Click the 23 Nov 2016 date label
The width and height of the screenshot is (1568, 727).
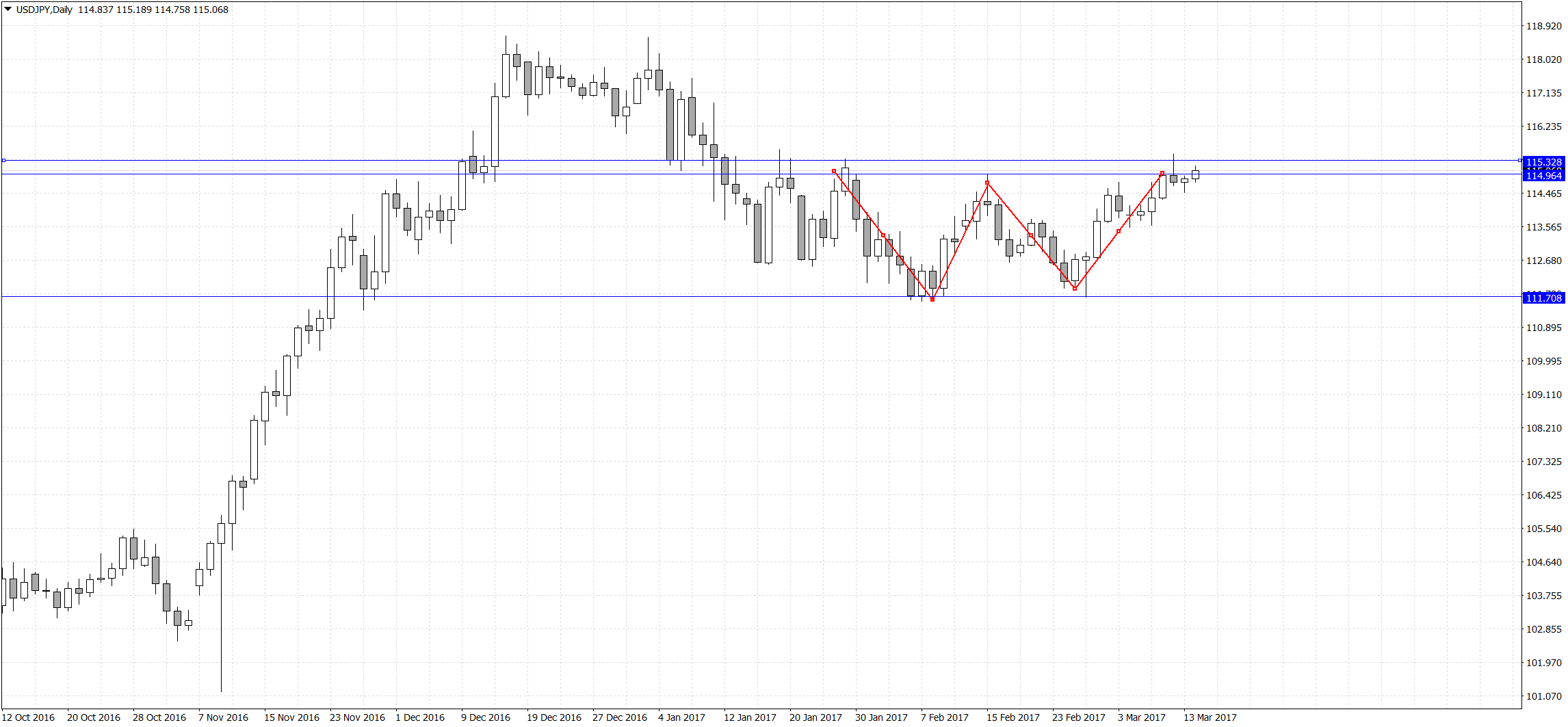point(358,717)
